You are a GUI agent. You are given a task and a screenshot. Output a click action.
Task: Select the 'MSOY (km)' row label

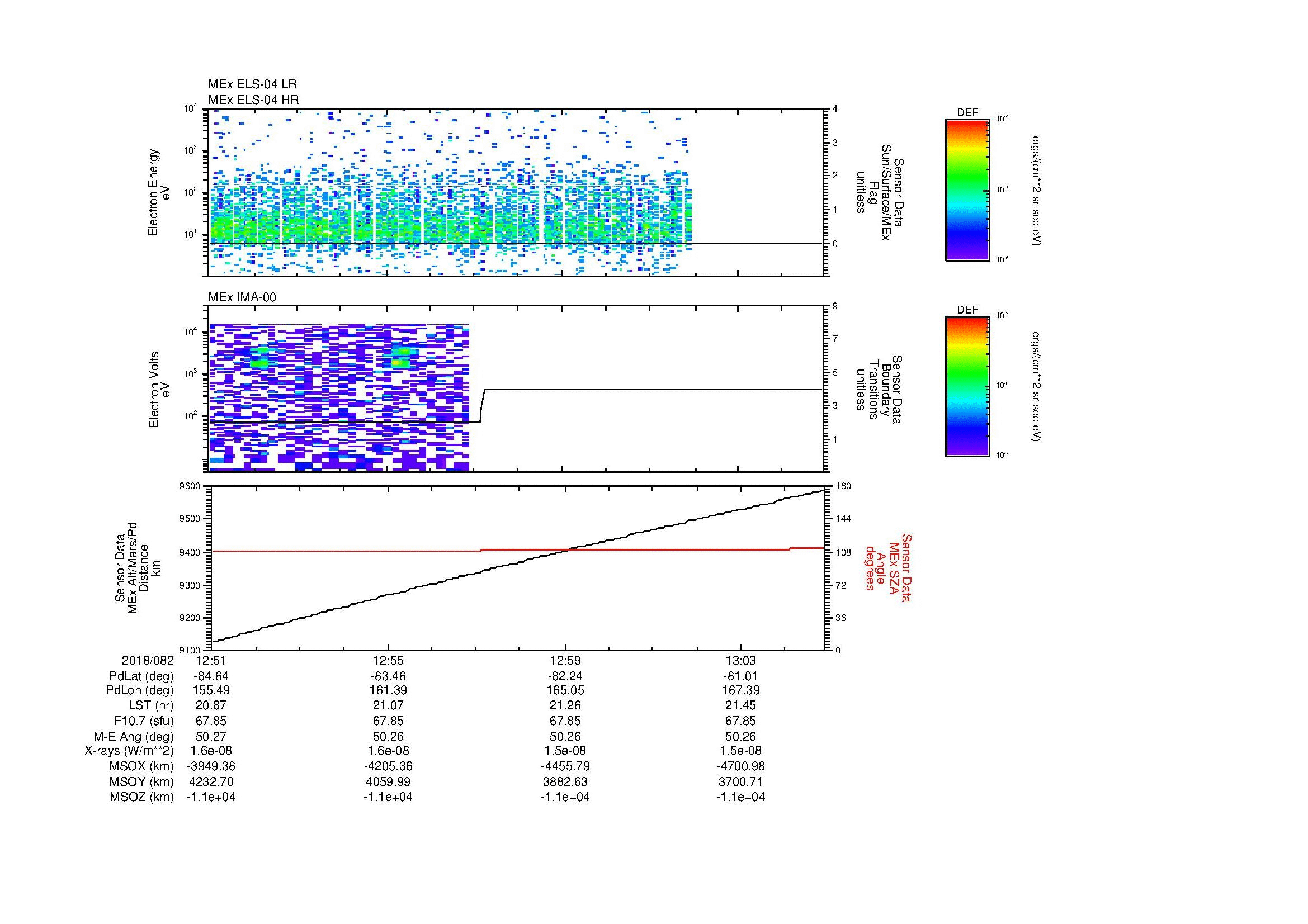click(x=141, y=781)
